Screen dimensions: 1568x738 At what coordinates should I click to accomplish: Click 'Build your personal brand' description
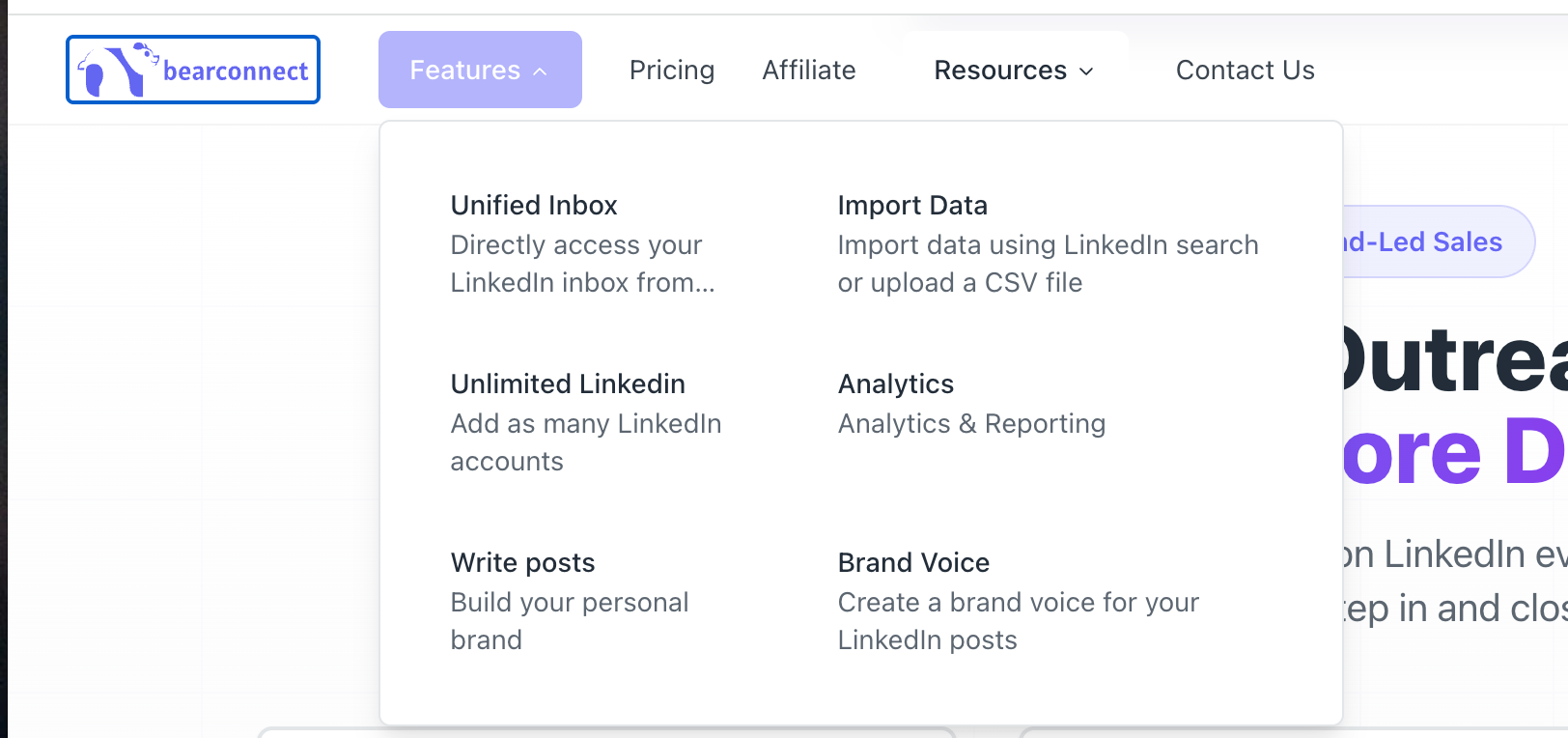pos(570,621)
